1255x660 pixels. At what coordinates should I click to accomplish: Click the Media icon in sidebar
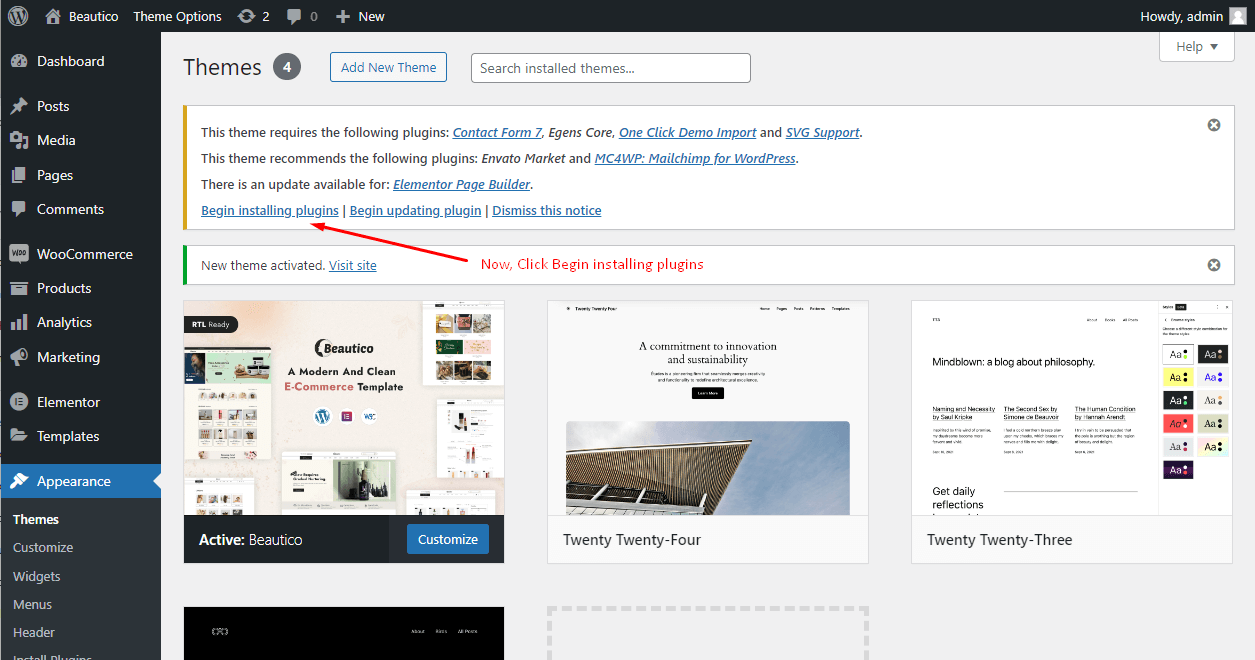(19, 140)
